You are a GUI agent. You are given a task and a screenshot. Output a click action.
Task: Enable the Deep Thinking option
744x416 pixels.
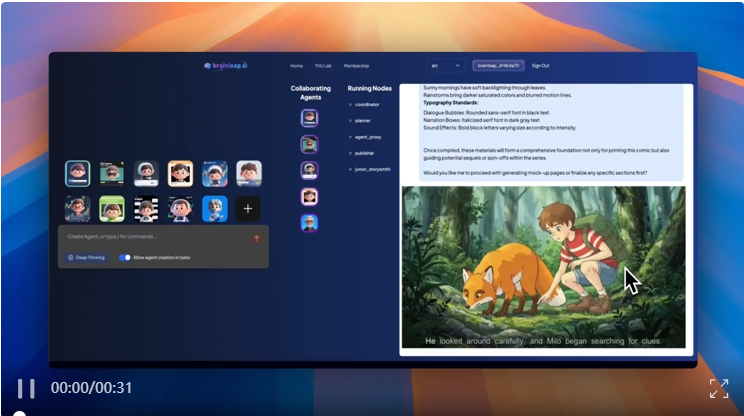[86, 258]
